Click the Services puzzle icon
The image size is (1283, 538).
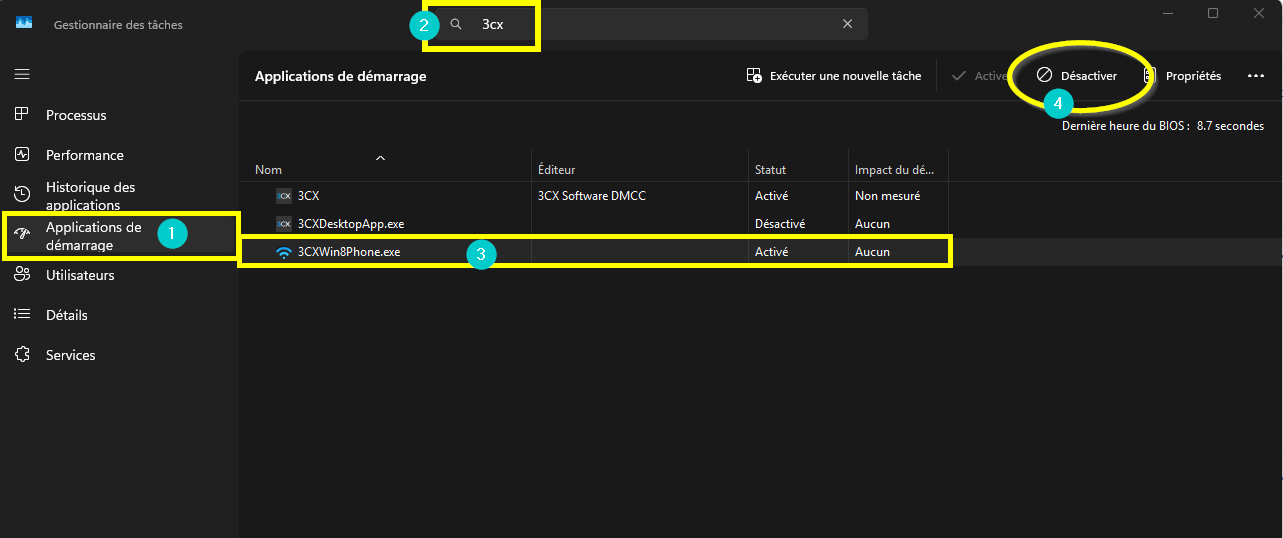(x=22, y=355)
